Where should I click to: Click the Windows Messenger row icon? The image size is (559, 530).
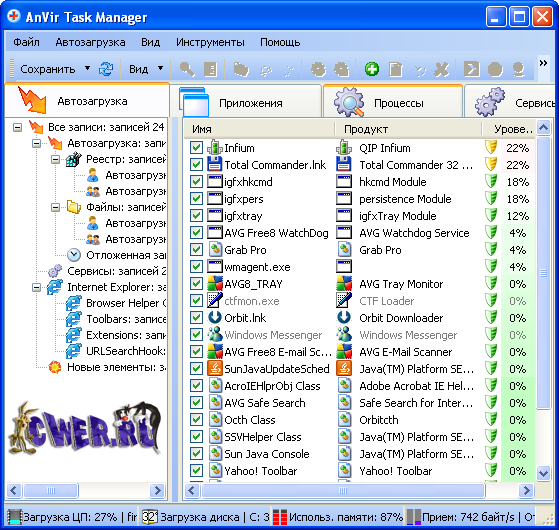[x=215, y=335]
